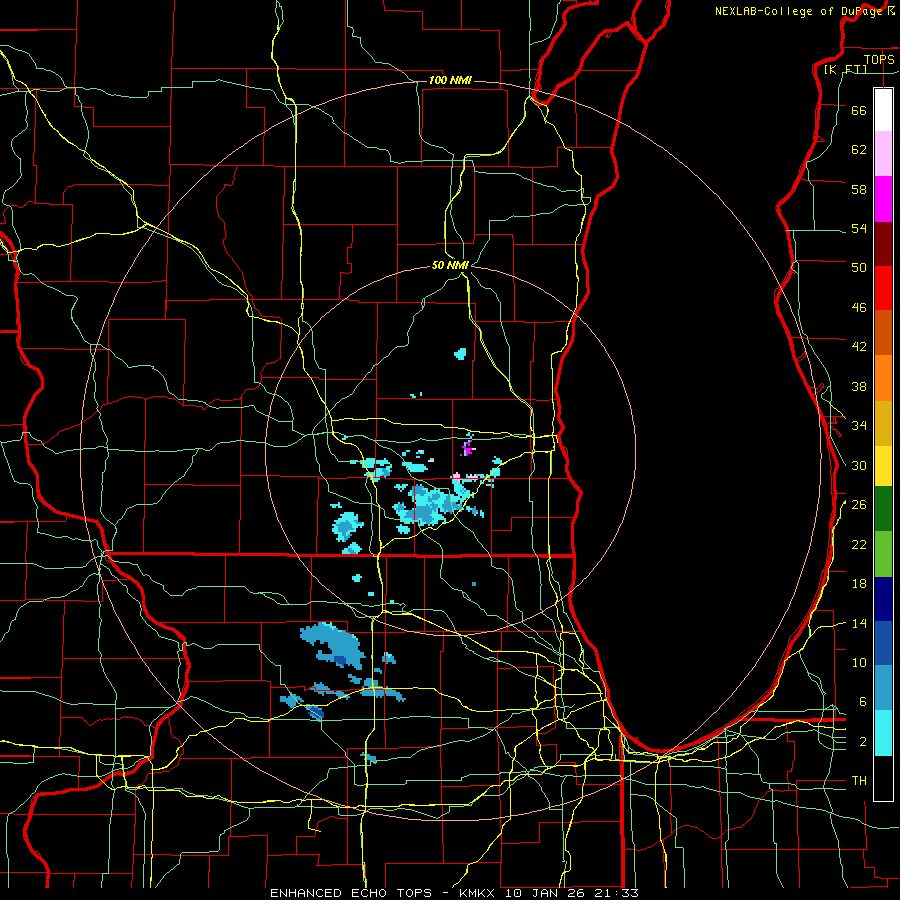The height and width of the screenshot is (900, 900).
Task: Select the white swatch in the legend
Action: point(883,110)
